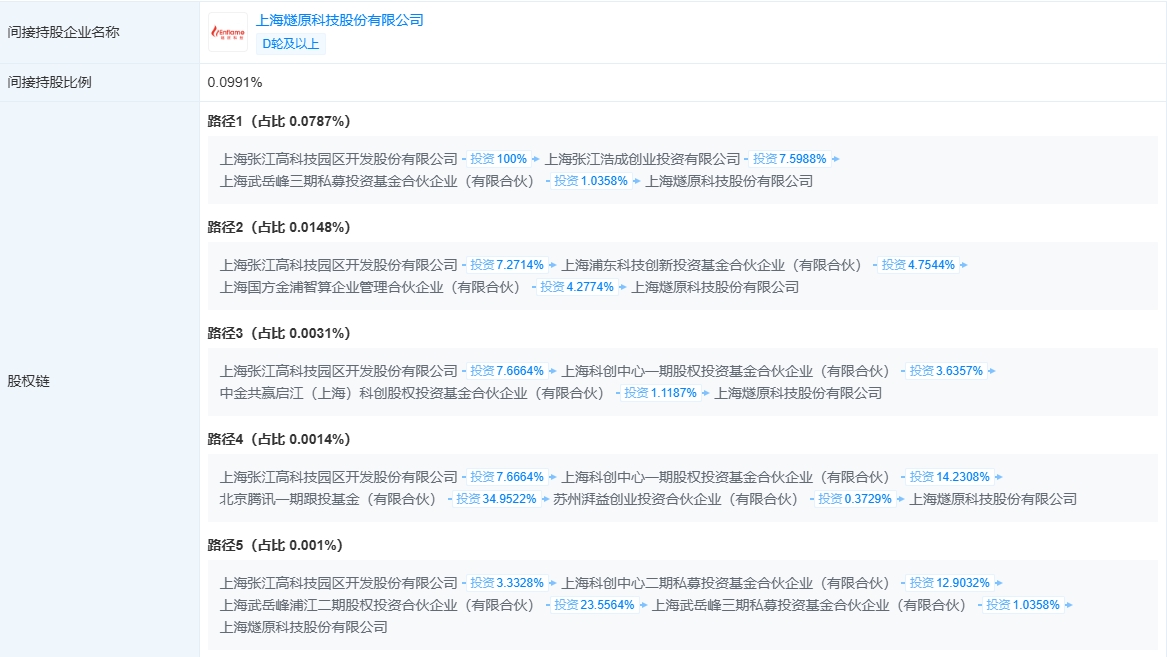
Task: Open 上海武岳峰三期私募投资基金合伙企业 in path 1
Action: tap(377, 182)
